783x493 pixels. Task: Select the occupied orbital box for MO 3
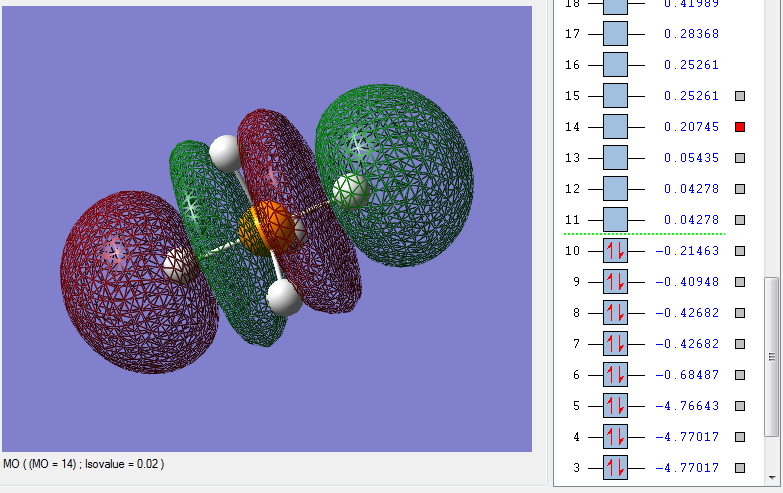[615, 468]
